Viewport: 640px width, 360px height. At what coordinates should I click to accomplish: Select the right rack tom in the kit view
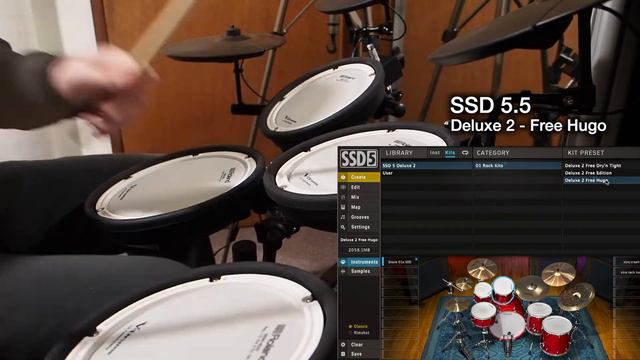(503, 289)
